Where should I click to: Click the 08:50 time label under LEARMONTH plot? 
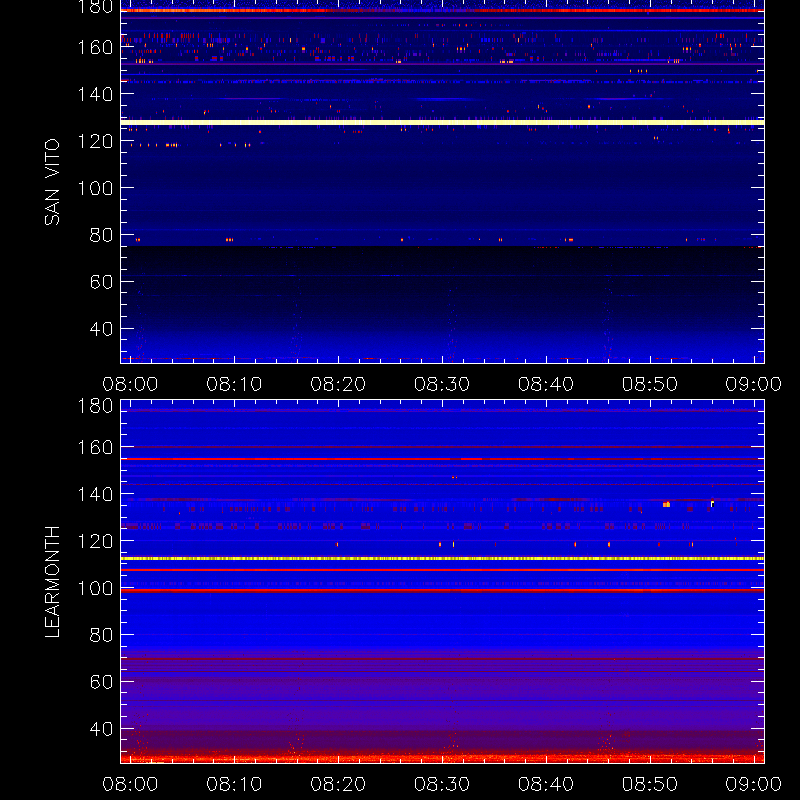[x=649, y=784]
